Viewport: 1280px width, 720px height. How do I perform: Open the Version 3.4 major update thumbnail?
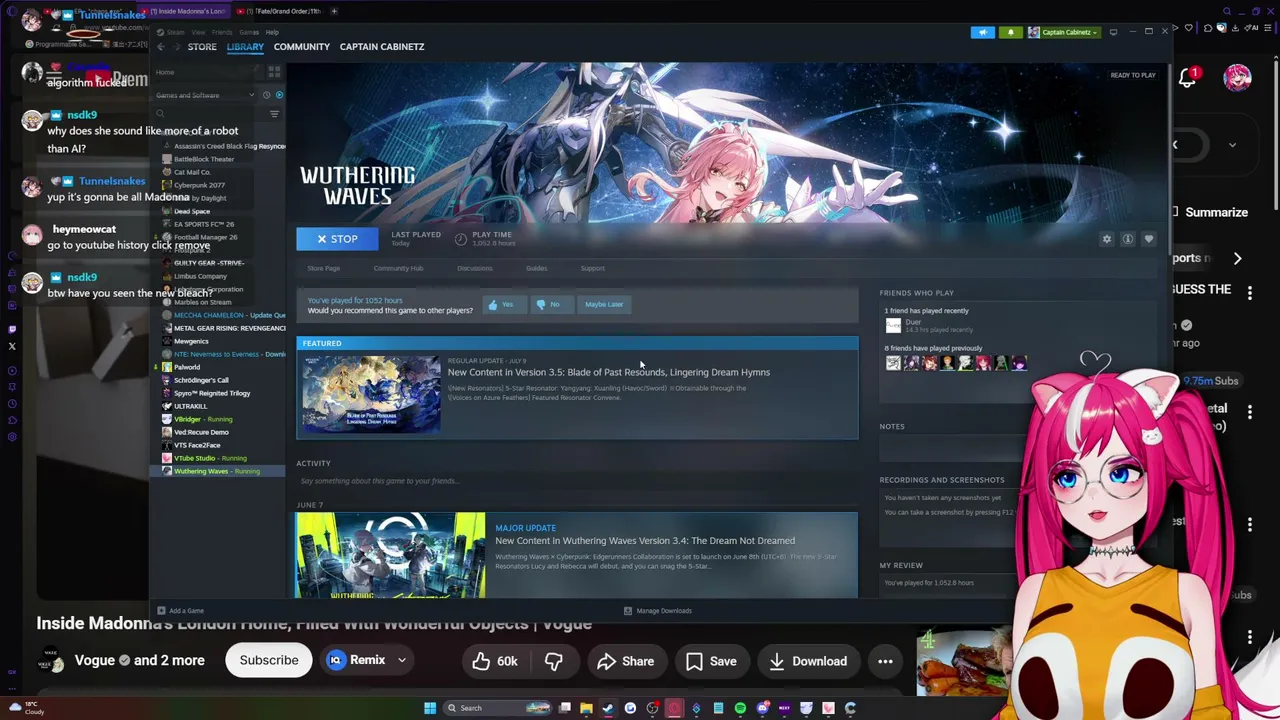[x=390, y=556]
